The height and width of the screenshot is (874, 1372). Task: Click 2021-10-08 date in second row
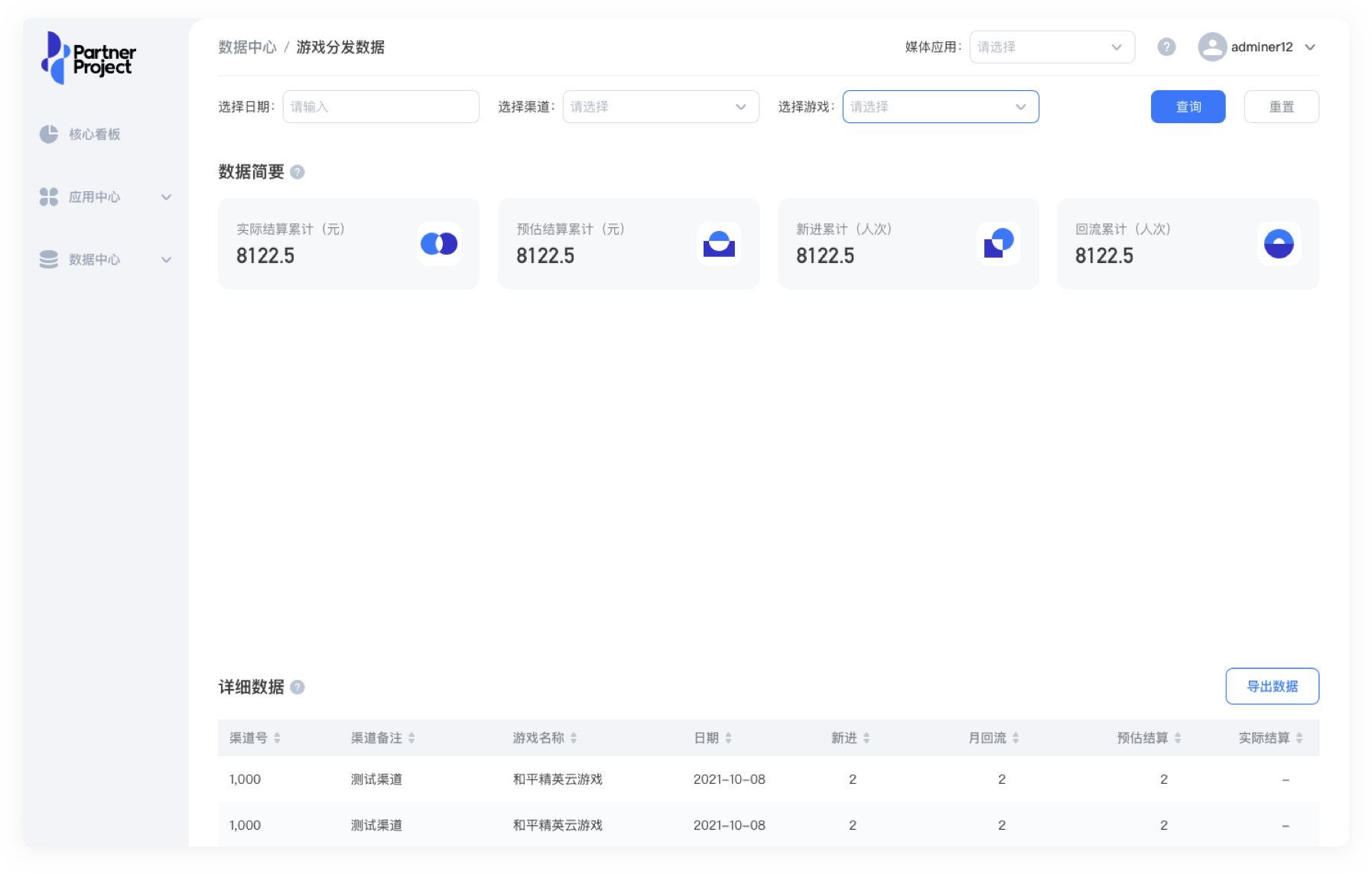pyautogui.click(x=729, y=825)
